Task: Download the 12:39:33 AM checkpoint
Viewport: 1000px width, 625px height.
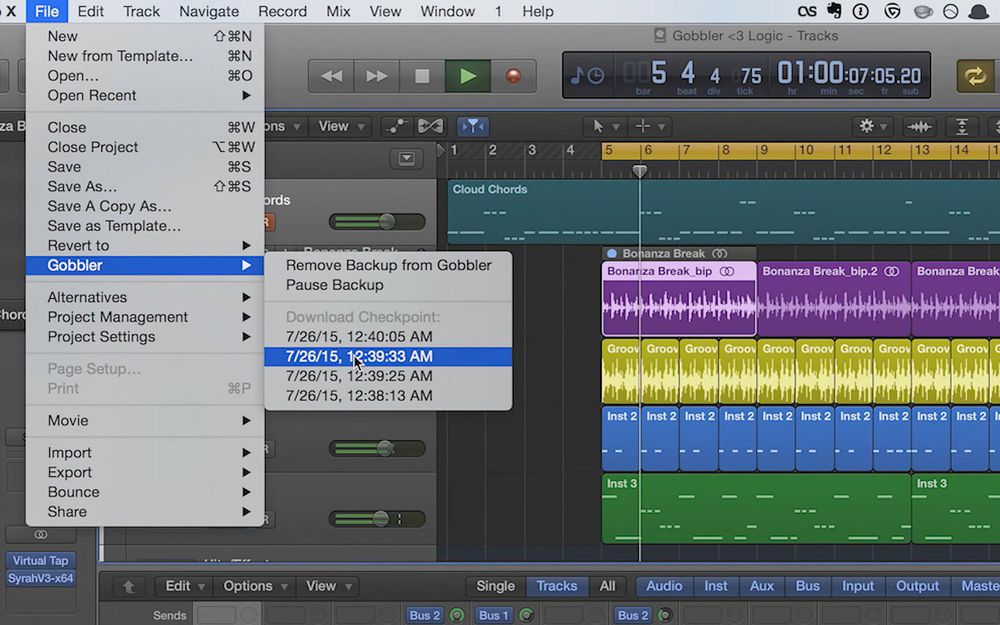Action: (388, 357)
